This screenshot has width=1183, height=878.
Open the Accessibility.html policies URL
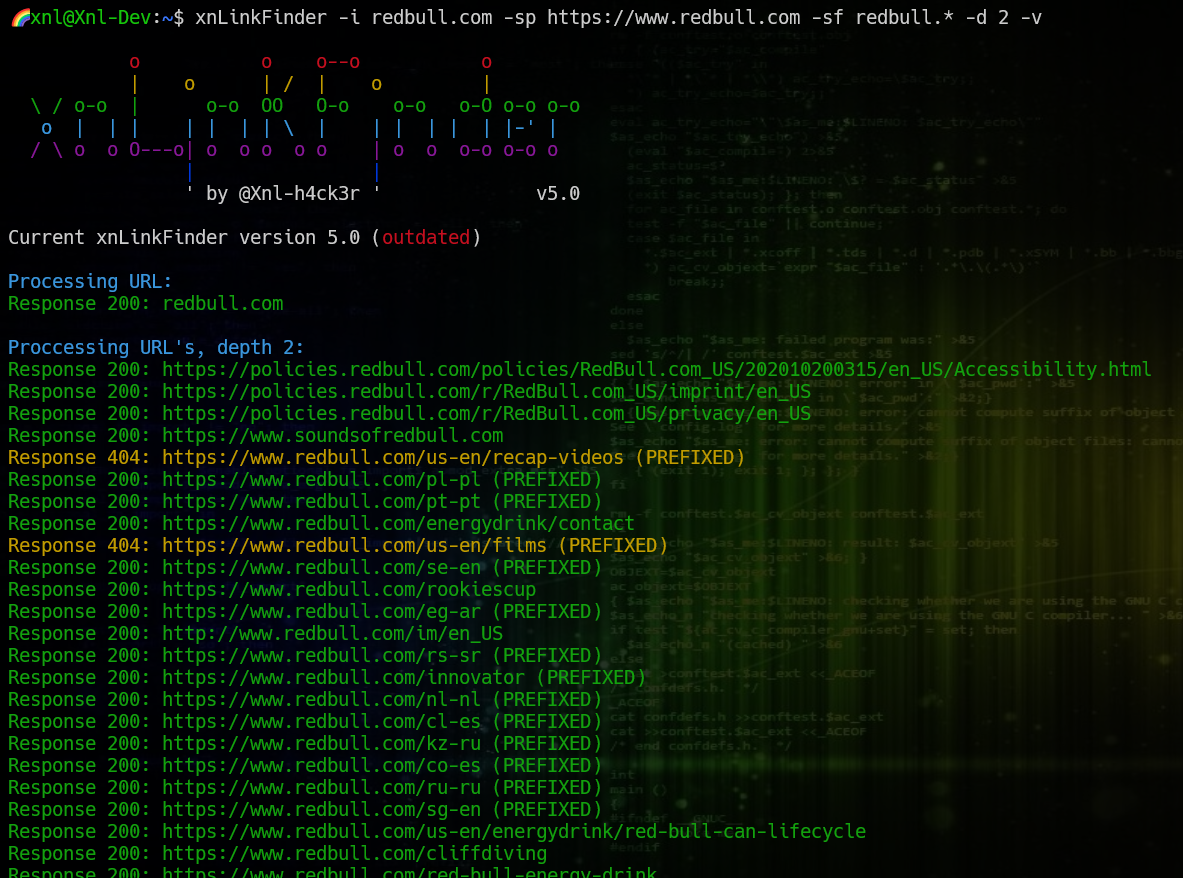656,369
